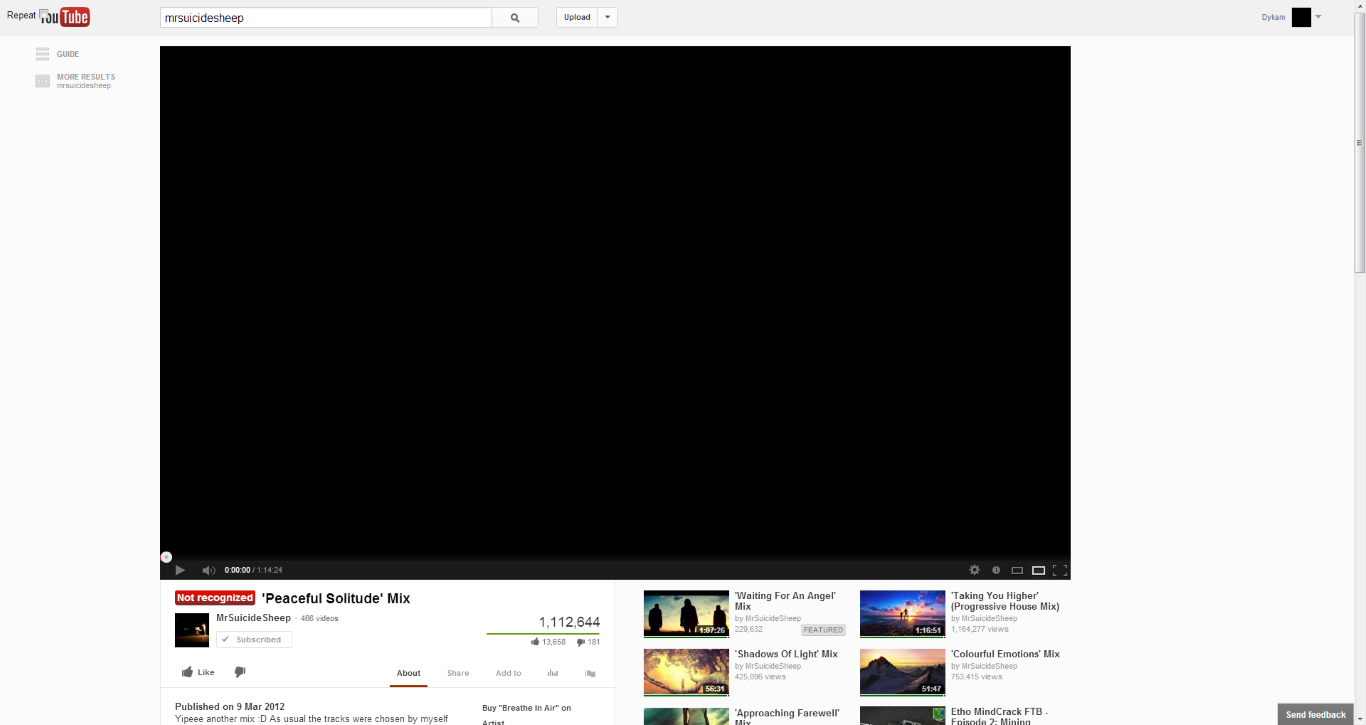This screenshot has width=1366, height=725.
Task: Open the 'Waiting For An Angel' Mix title
Action: (784, 601)
